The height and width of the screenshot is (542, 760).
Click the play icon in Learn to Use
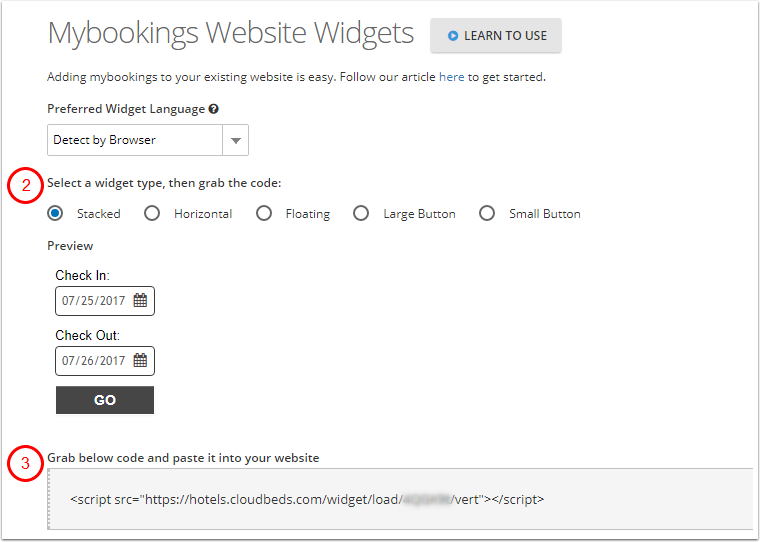pos(453,36)
